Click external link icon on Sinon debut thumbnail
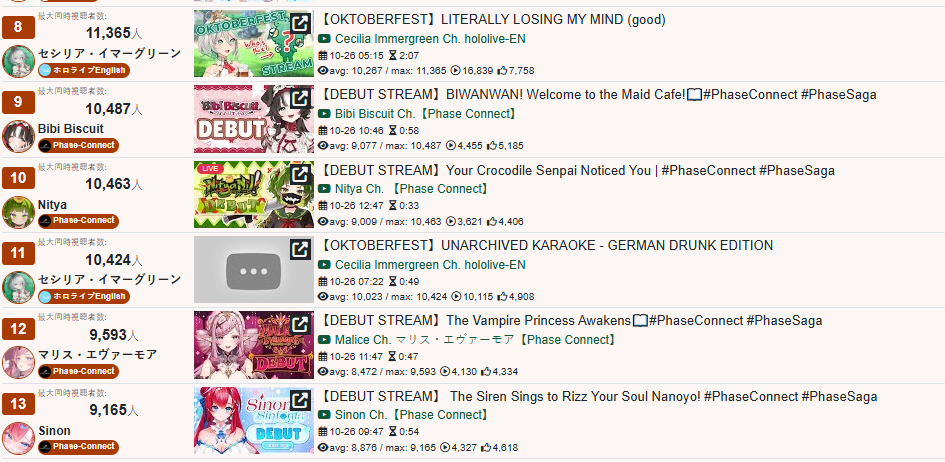Viewport: 945px width, 462px height. coord(300,400)
